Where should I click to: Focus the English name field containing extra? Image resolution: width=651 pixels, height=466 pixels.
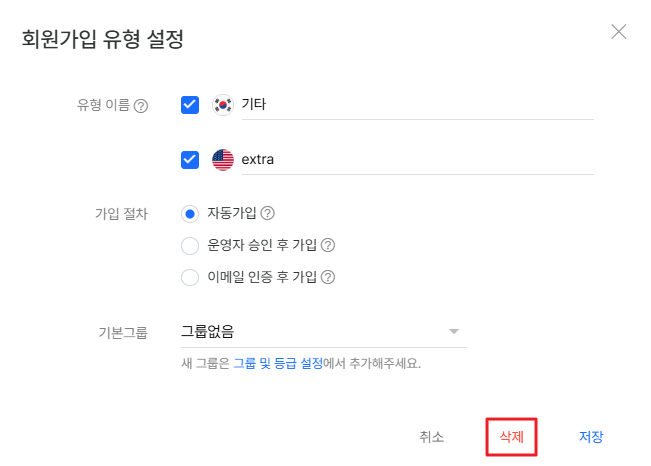click(418, 160)
